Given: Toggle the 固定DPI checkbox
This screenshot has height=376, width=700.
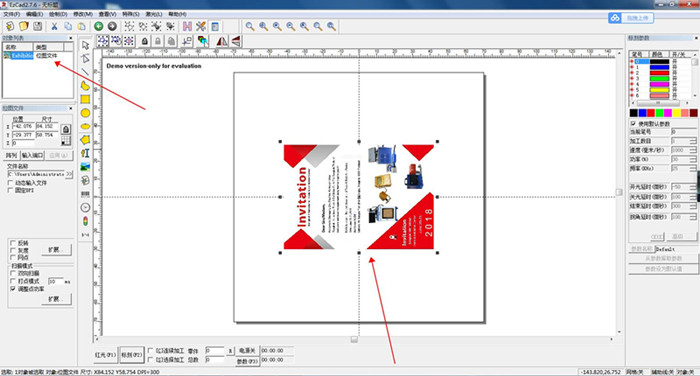Looking at the screenshot, I should point(10,190).
